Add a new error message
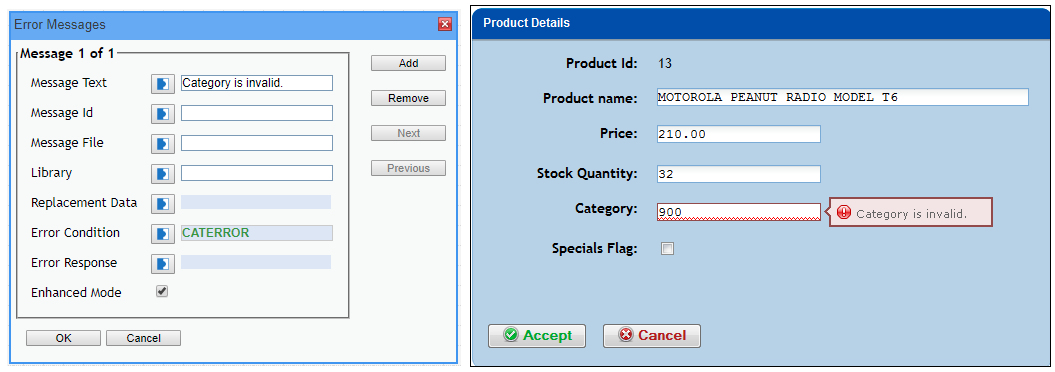This screenshot has height=372, width=1055. click(408, 63)
